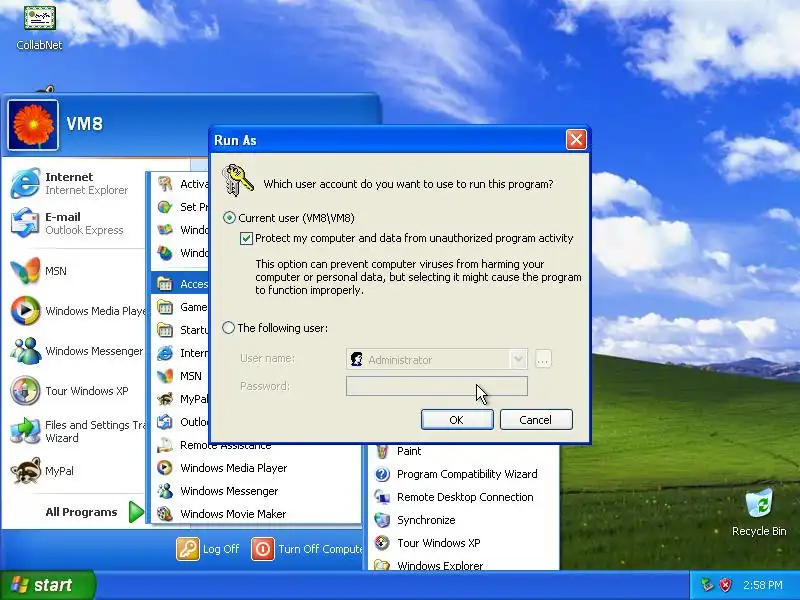Image resolution: width=800 pixels, height=600 pixels.
Task: Click the Start button on taskbar
Action: tap(47, 585)
